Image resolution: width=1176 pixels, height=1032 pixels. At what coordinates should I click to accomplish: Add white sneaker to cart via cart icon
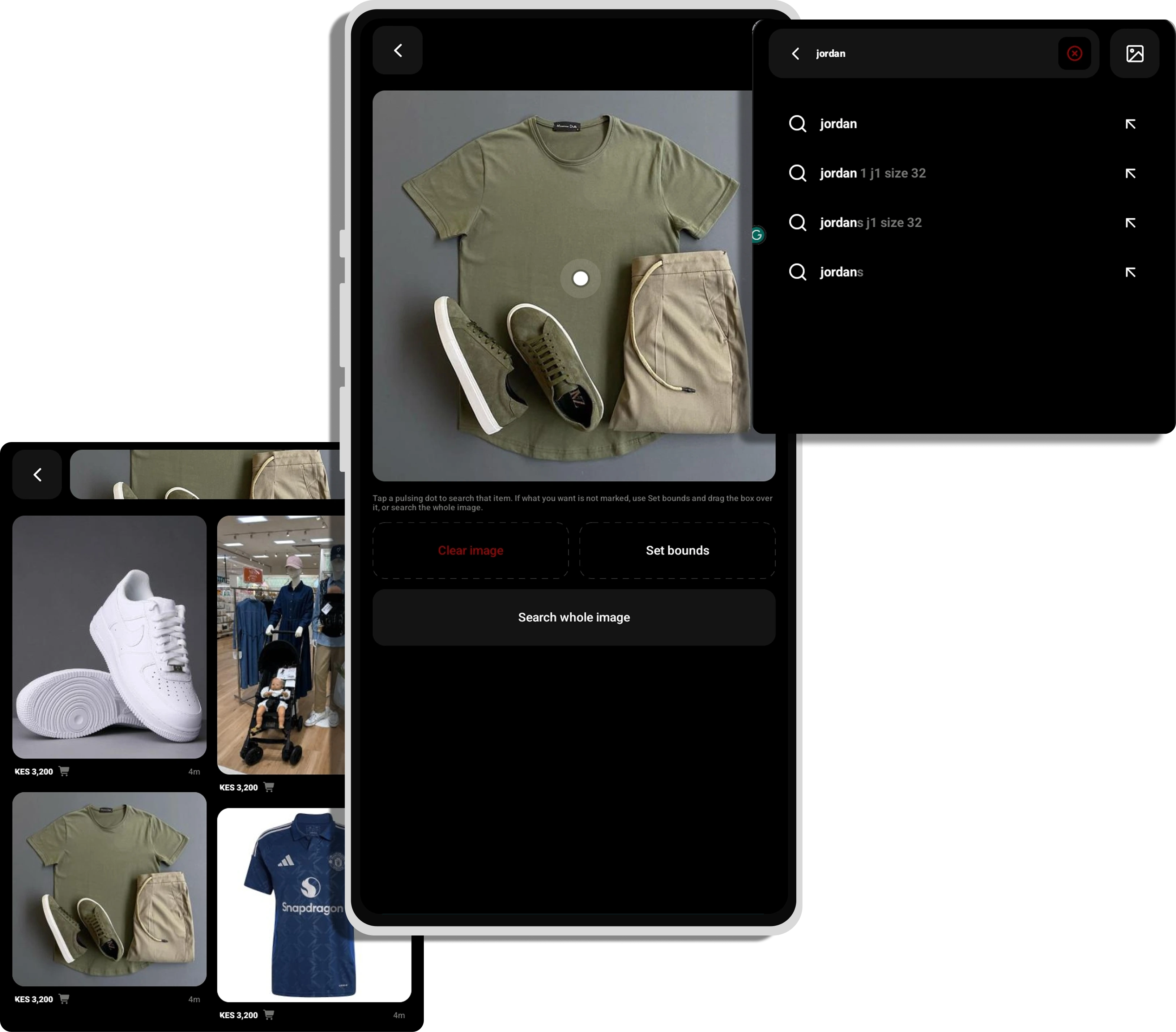coord(64,771)
